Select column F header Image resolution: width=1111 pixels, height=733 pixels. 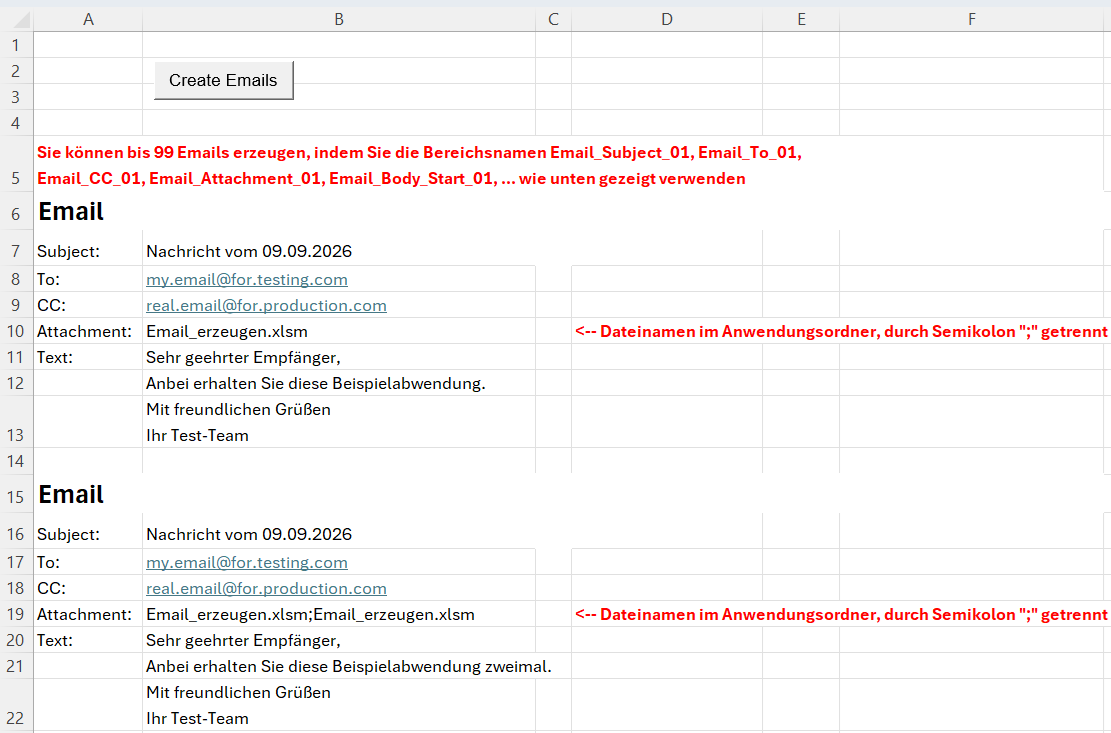(972, 20)
